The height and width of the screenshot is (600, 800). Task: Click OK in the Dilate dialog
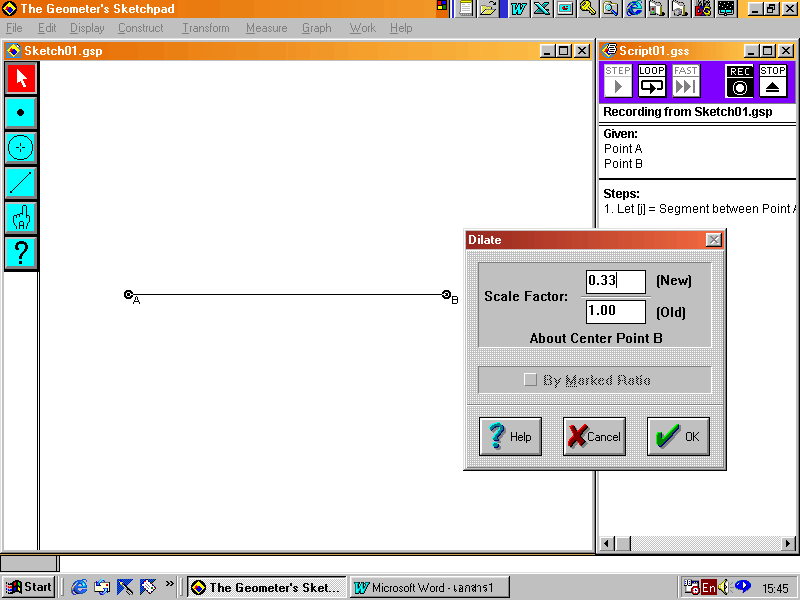[678, 436]
